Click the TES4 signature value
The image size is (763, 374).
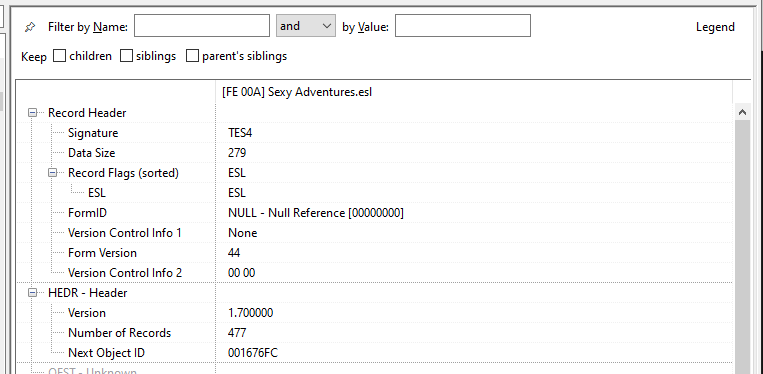pyautogui.click(x=240, y=133)
